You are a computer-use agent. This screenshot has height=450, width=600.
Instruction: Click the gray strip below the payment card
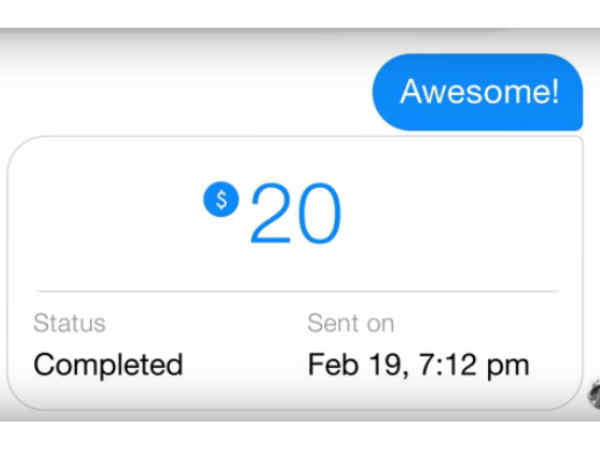300,432
